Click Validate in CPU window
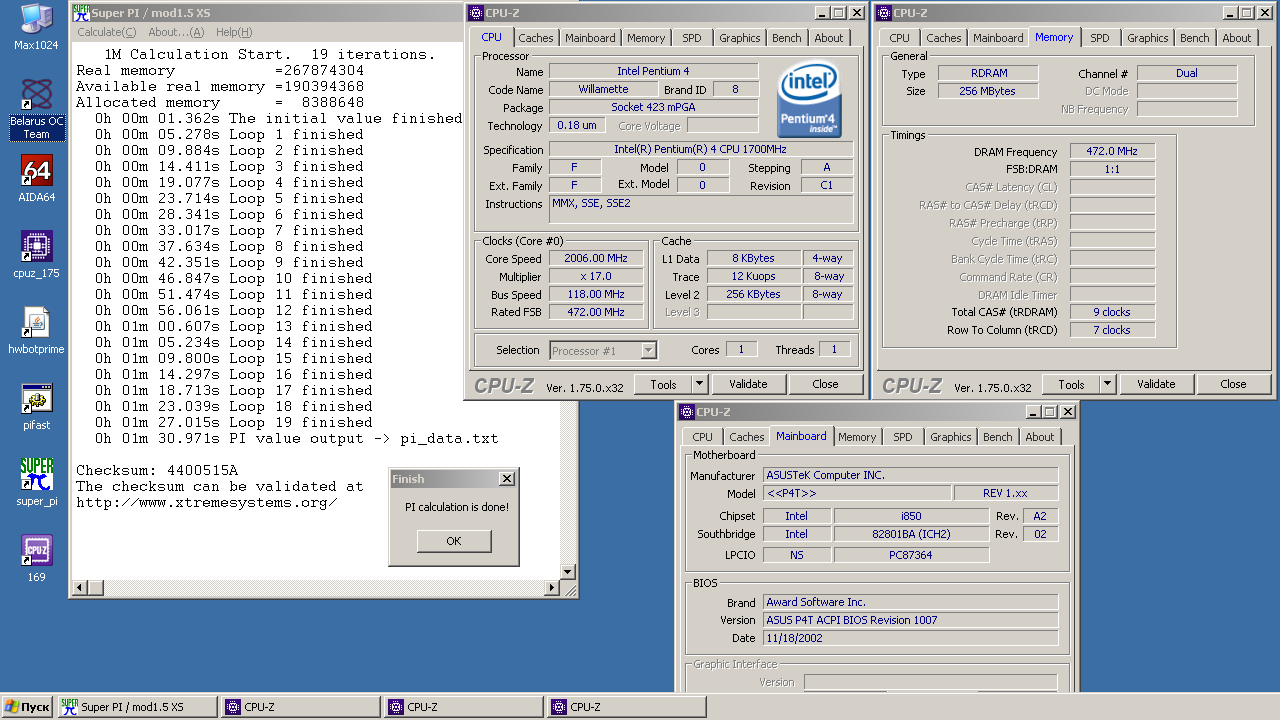This screenshot has height=720, width=1280. click(x=748, y=384)
